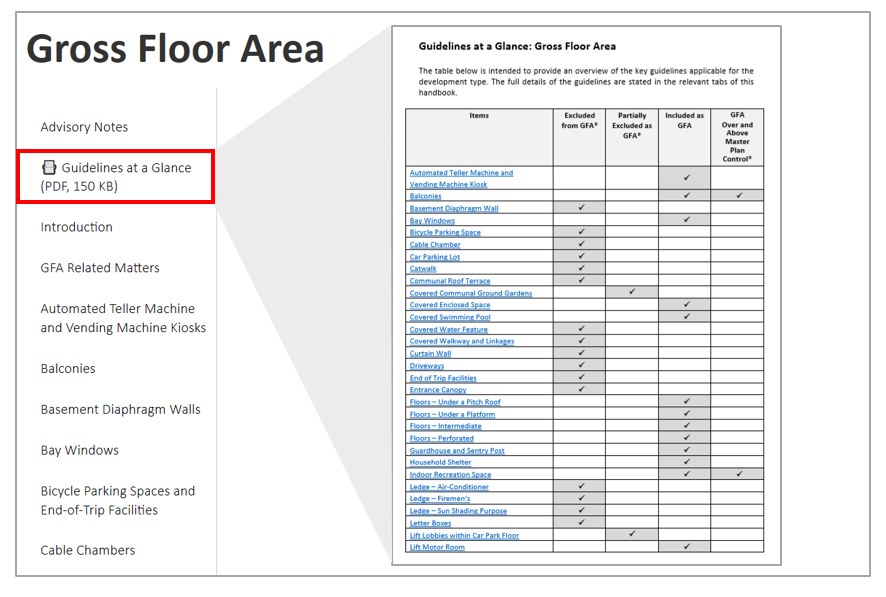Click GFA Over and Above Master Plan Control header

tap(737, 137)
